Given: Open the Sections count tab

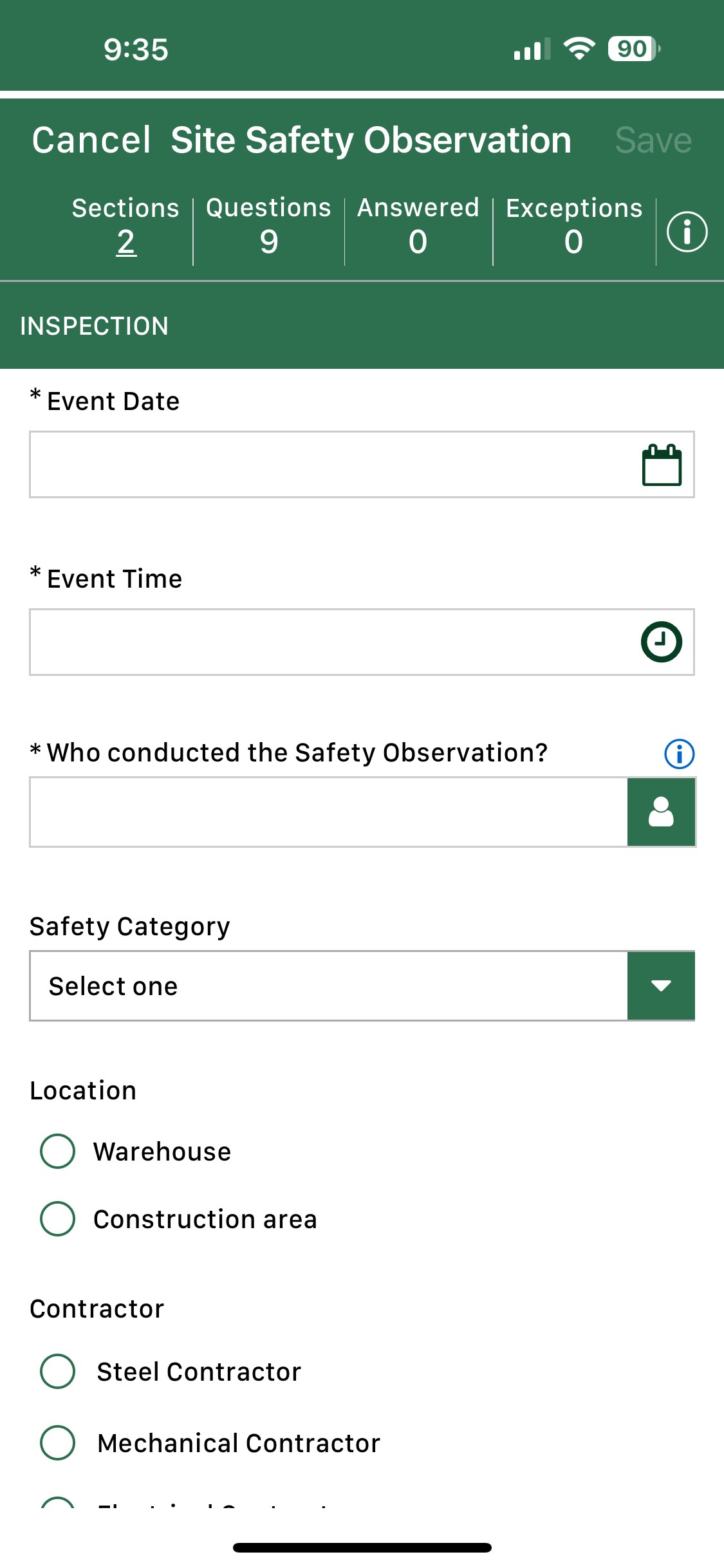Looking at the screenshot, I should tap(126, 229).
